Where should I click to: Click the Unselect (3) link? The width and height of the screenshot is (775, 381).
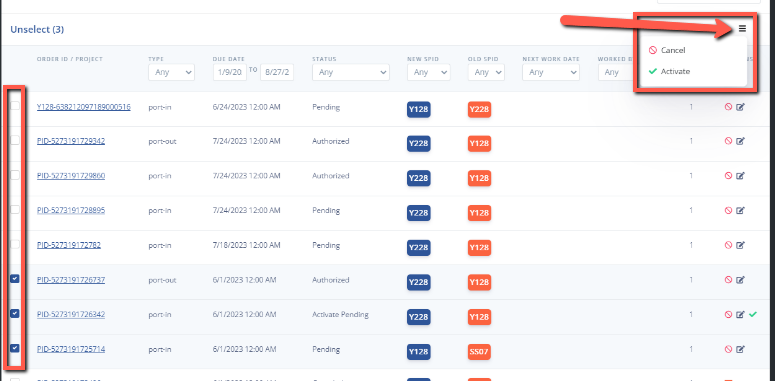(37, 30)
